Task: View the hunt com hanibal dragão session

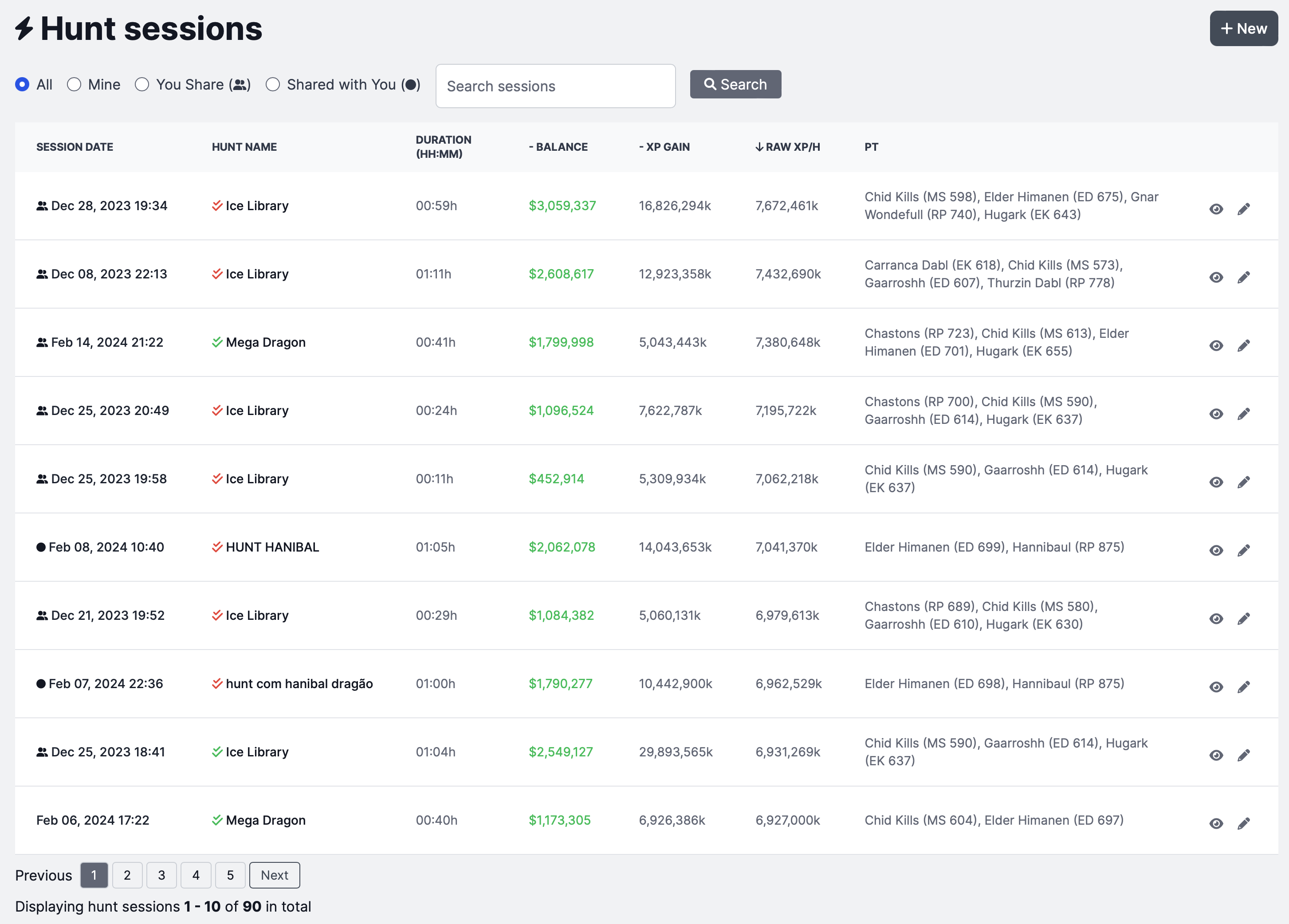Action: [1216, 686]
